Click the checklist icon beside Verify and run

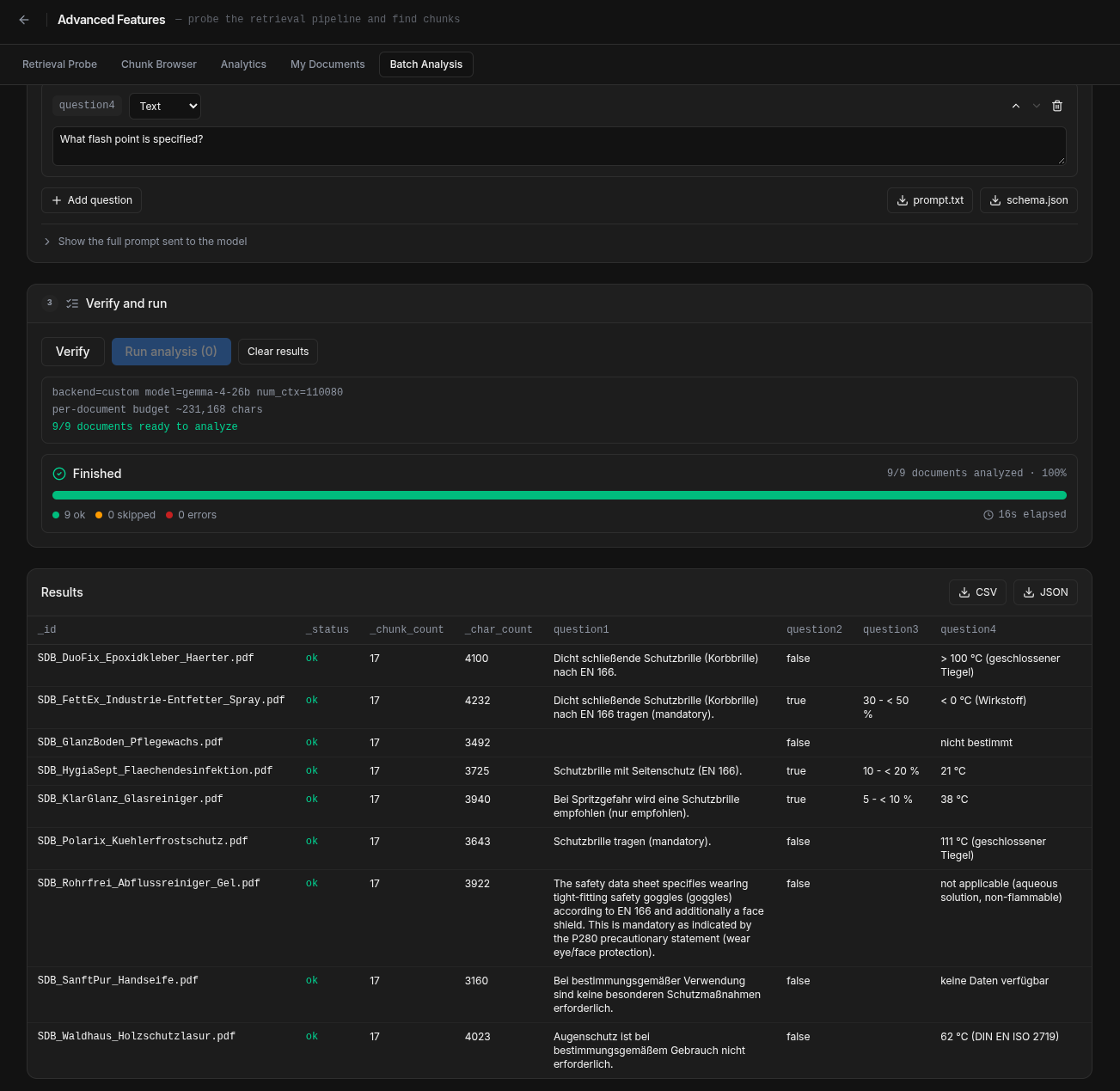[72, 303]
